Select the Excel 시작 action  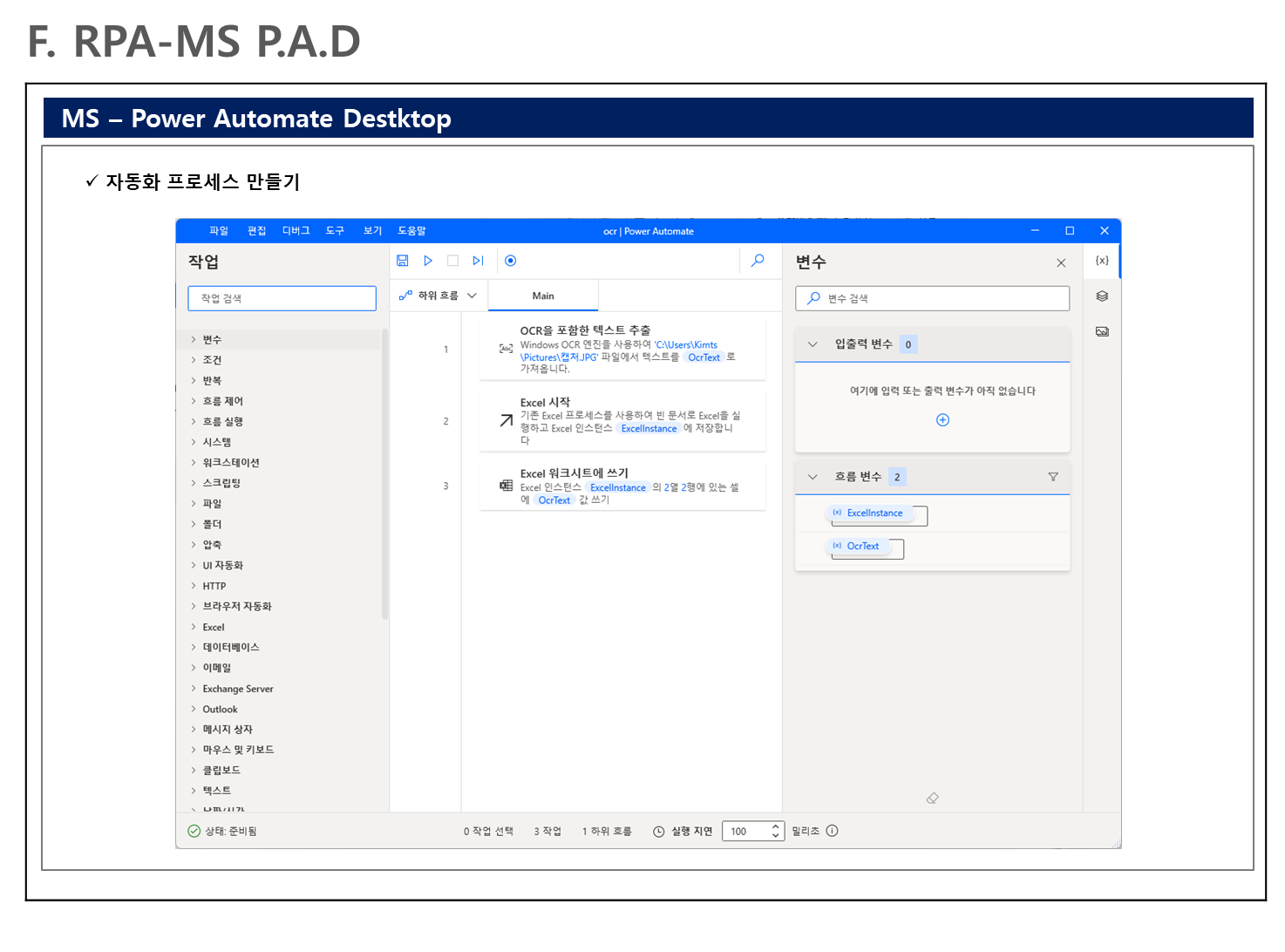(x=622, y=420)
